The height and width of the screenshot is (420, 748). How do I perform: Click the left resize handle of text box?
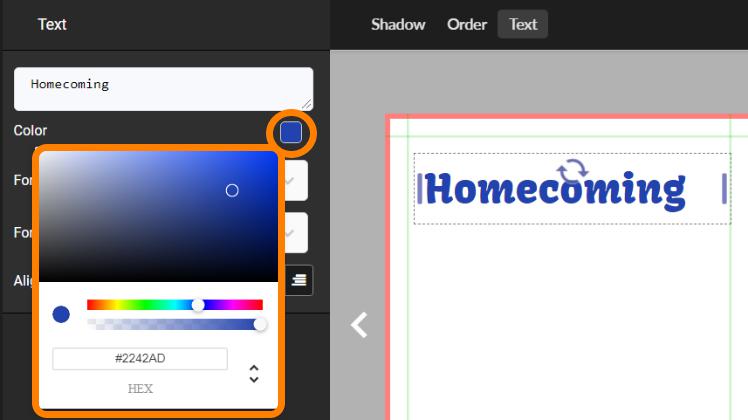420,188
